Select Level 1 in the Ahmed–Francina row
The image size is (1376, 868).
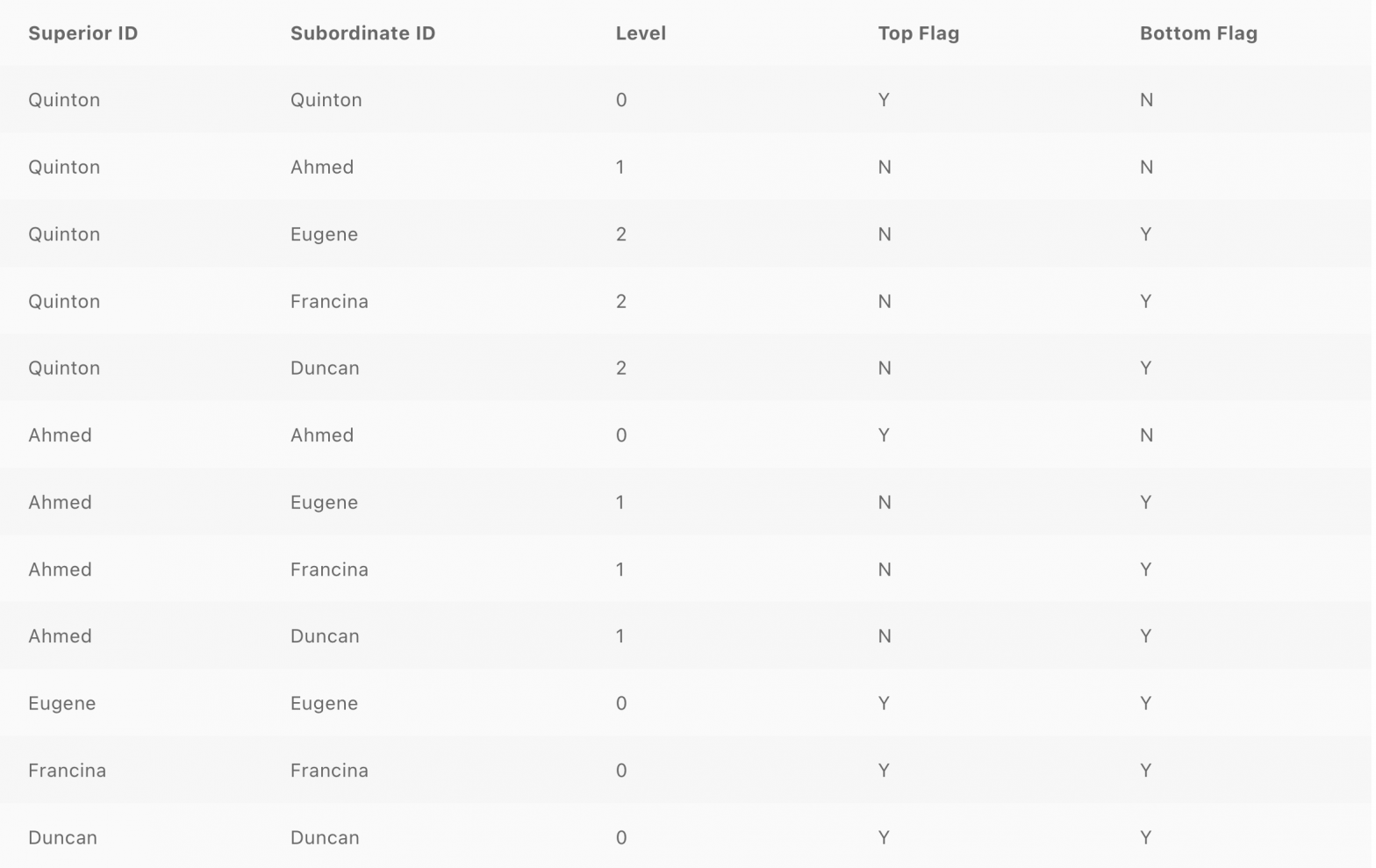(x=620, y=570)
